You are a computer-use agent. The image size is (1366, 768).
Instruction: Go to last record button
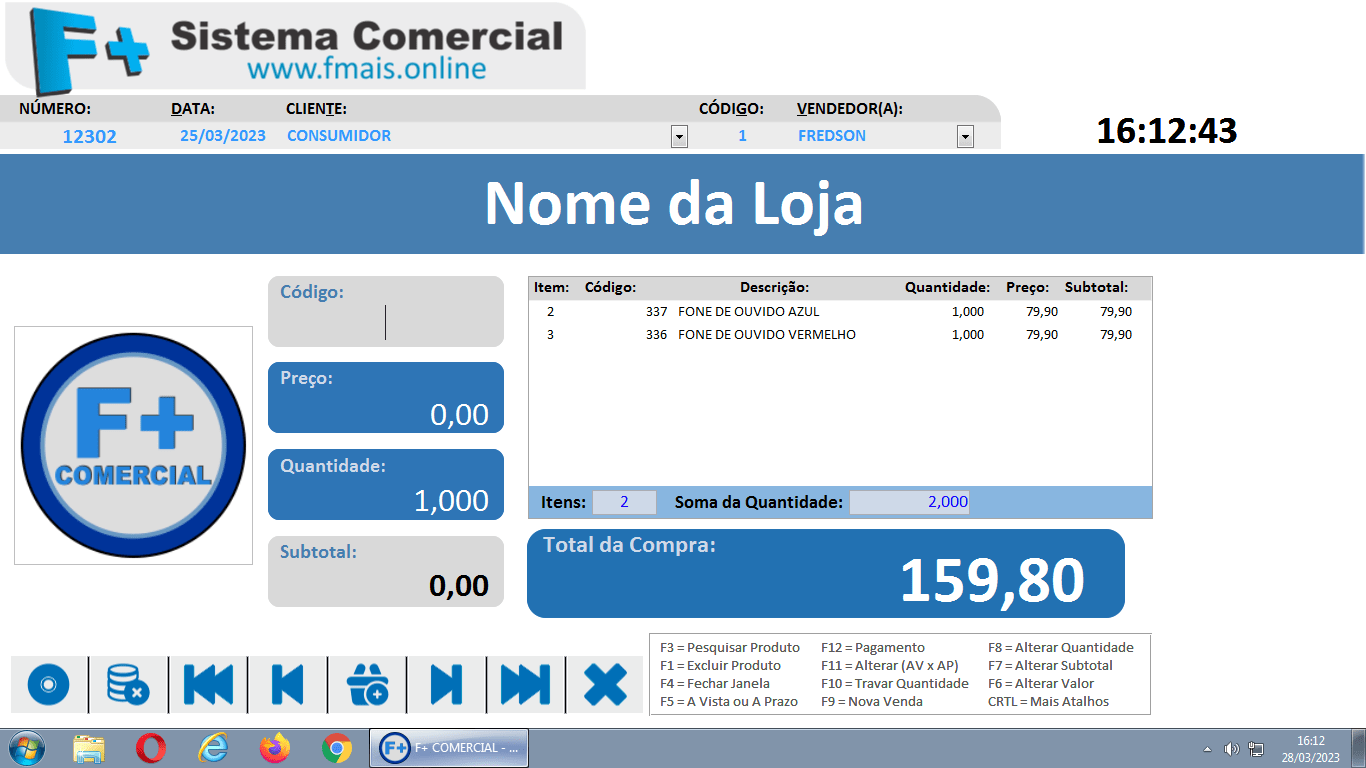[525, 685]
